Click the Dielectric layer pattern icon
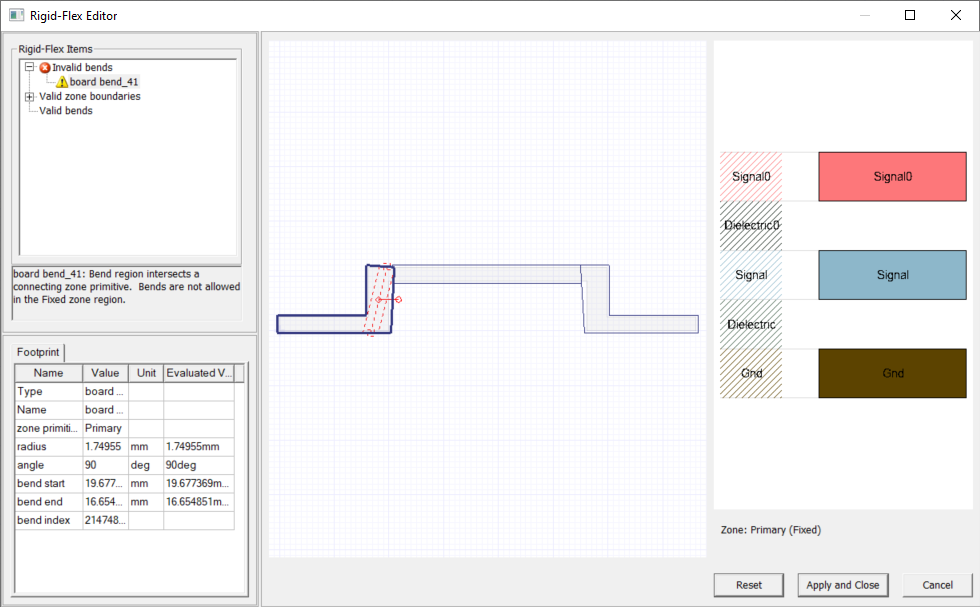 [750, 324]
